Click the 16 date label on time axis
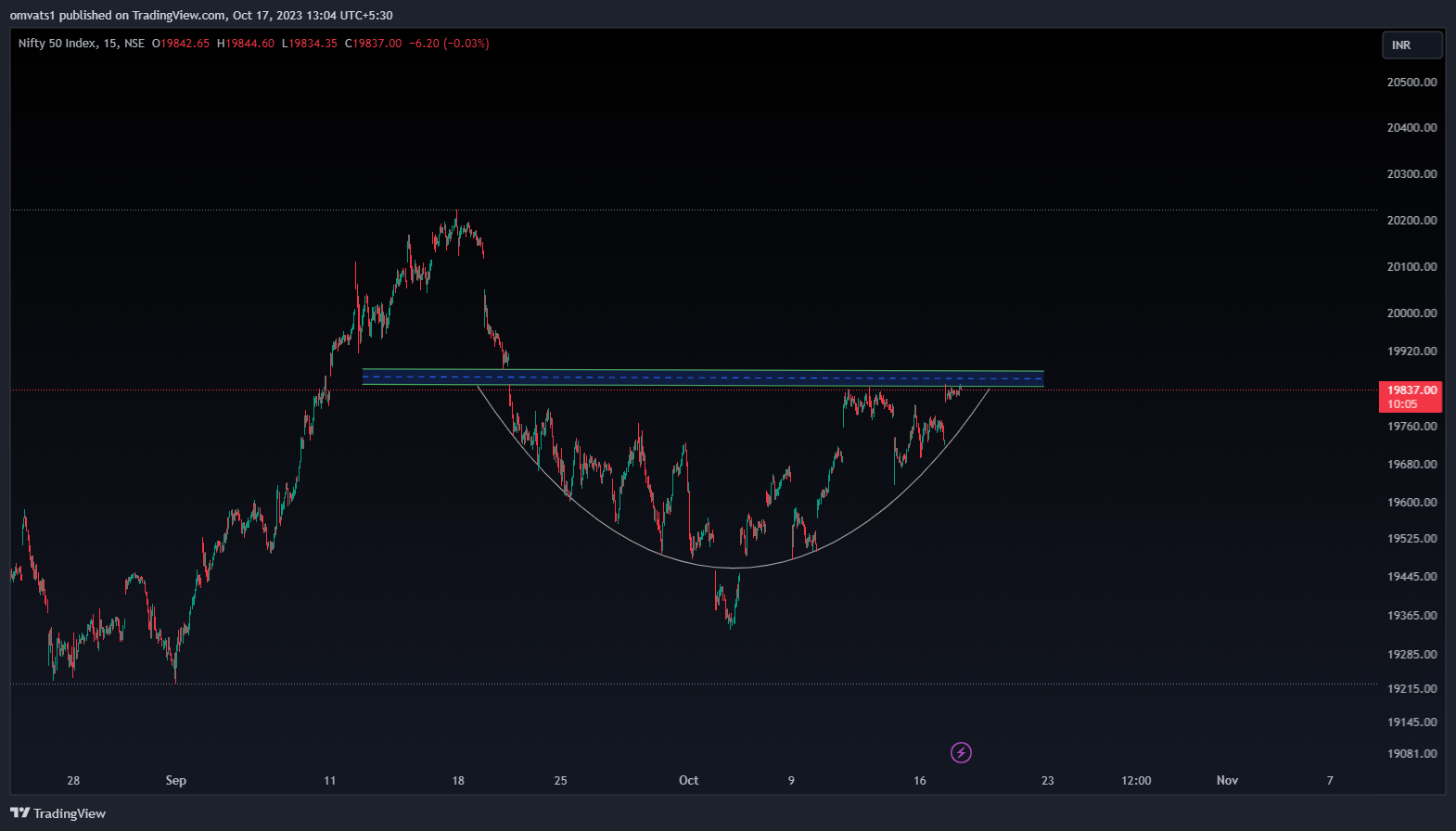The width and height of the screenshot is (1456, 831). coord(919,780)
